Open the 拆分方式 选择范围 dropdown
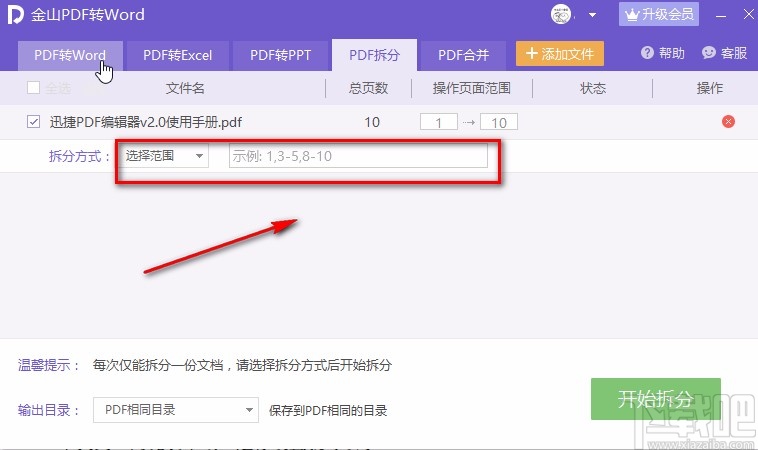758x450 pixels. (164, 156)
